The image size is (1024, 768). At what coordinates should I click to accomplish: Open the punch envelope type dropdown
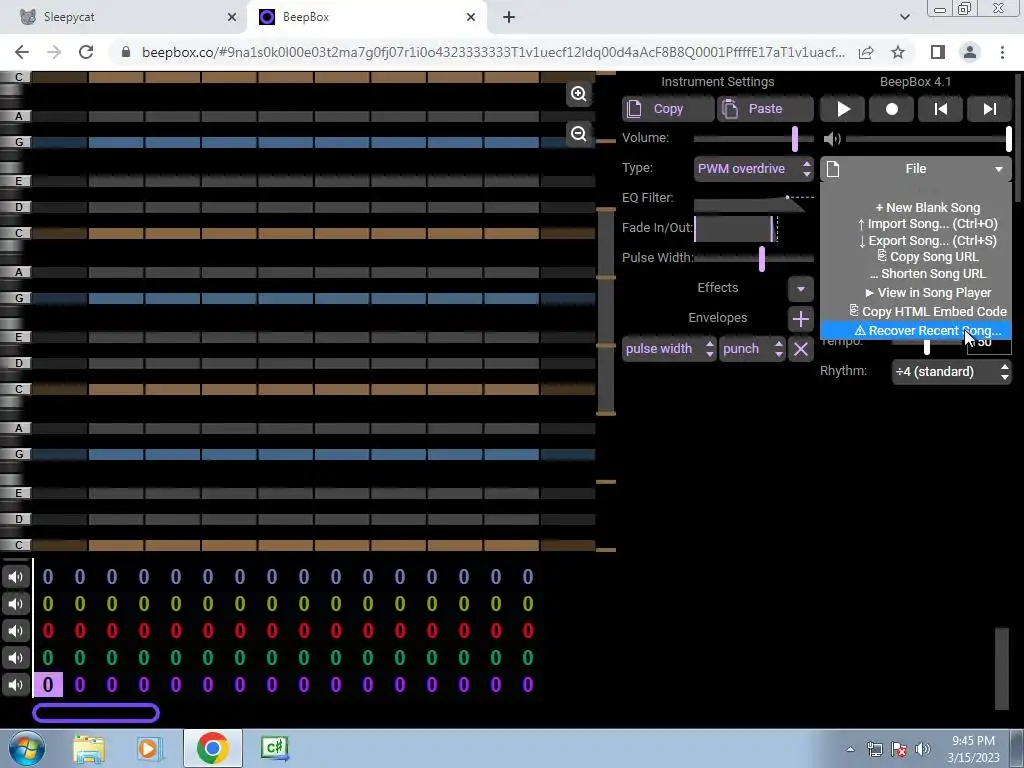point(752,349)
